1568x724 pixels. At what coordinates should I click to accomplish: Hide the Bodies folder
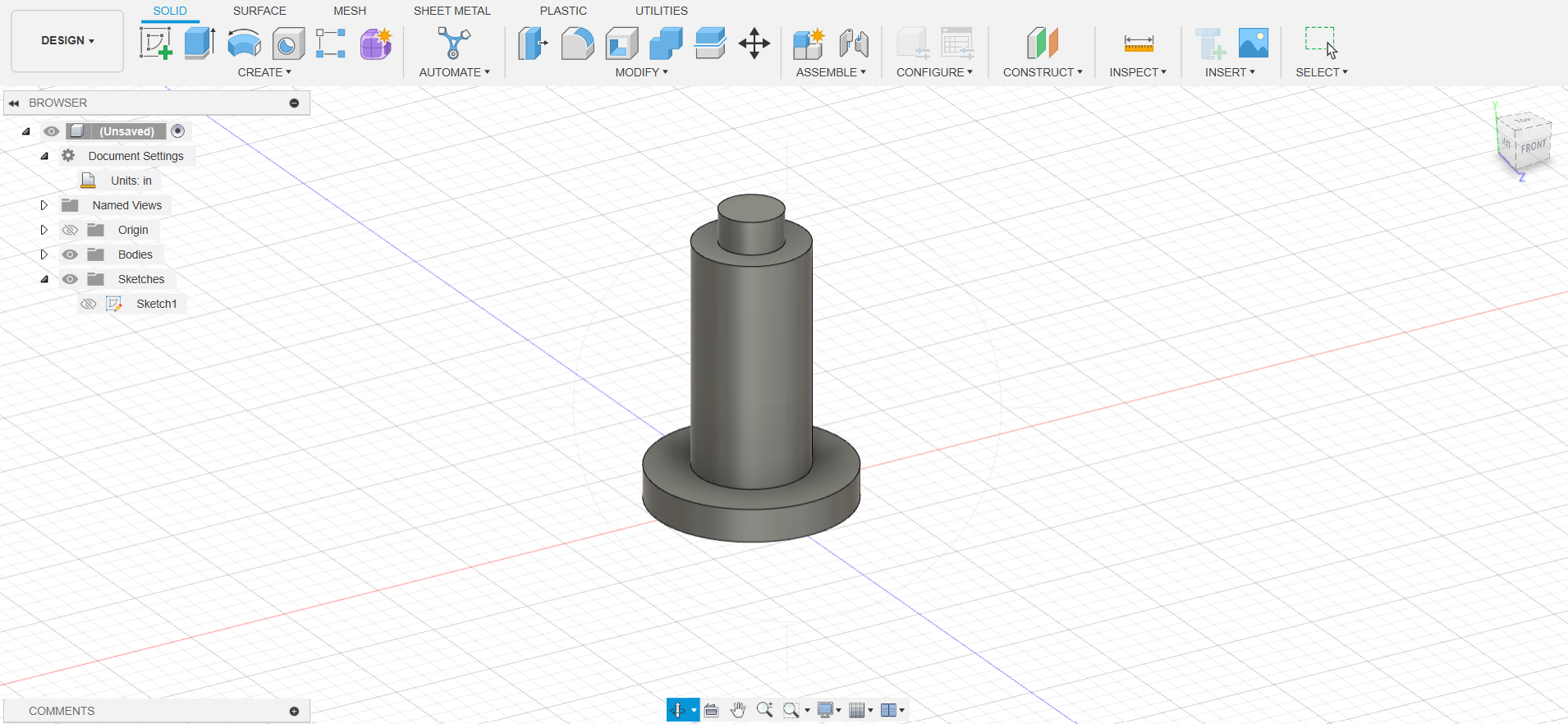(71, 254)
